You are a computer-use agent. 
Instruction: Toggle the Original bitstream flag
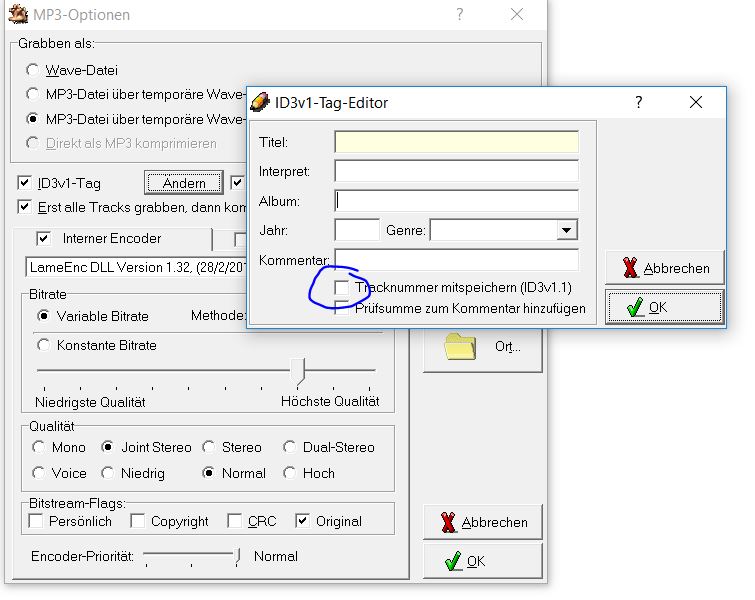click(302, 521)
